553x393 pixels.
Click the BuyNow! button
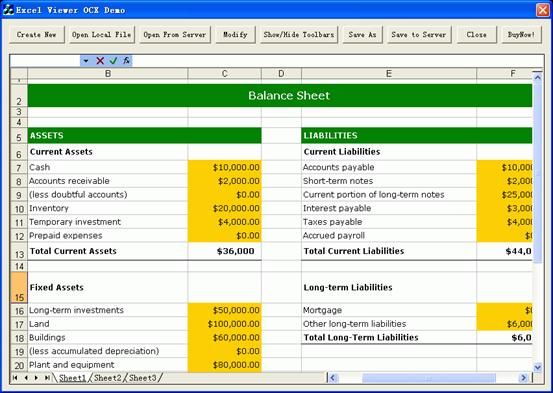click(x=521, y=35)
